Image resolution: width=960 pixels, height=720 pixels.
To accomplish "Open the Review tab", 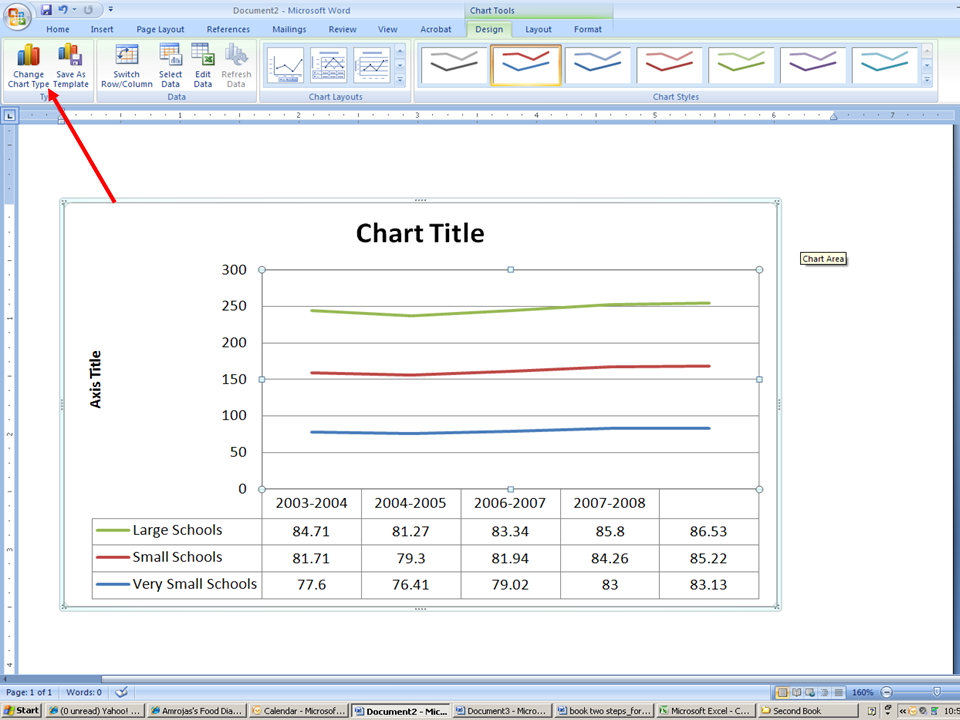I will click(x=342, y=29).
